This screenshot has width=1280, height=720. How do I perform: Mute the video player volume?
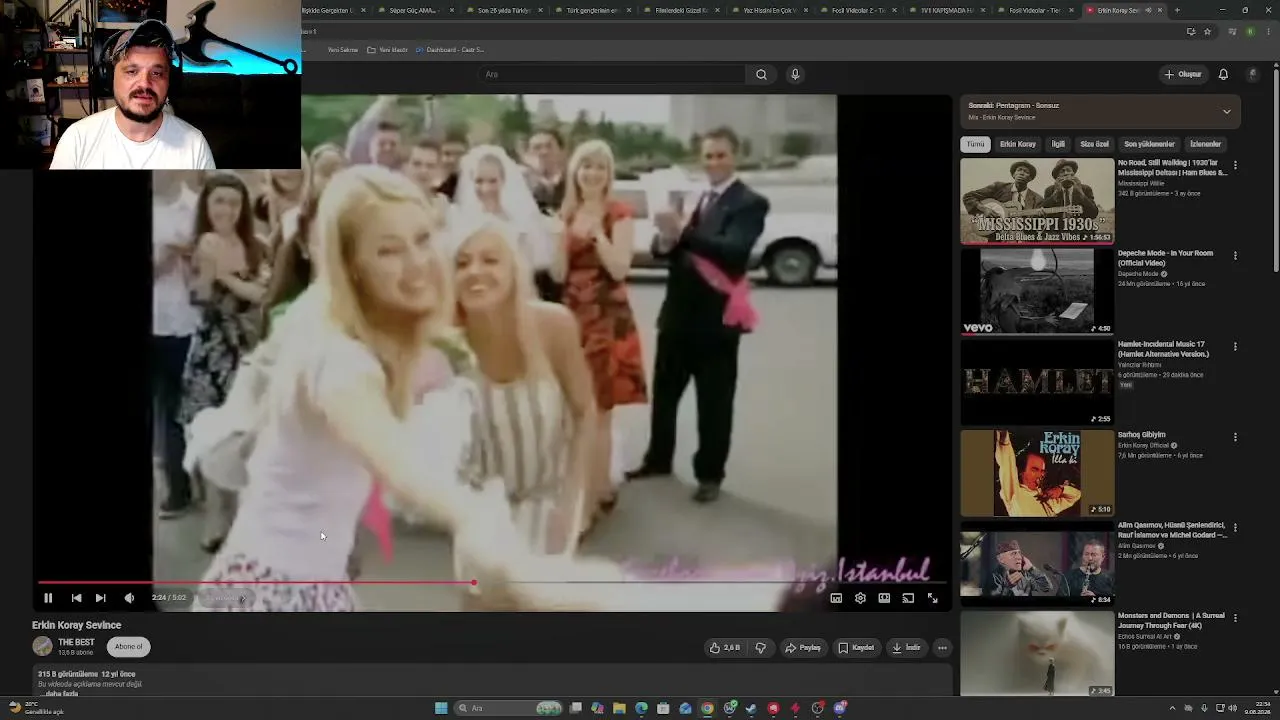point(129,598)
